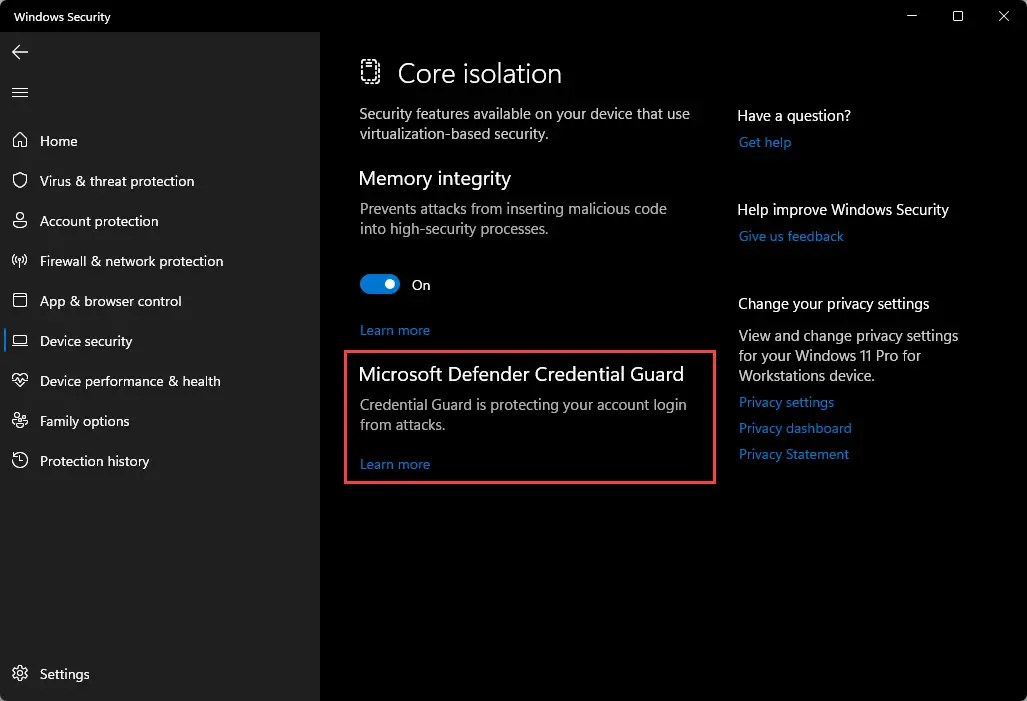The image size is (1027, 701).
Task: Click Give us feedback
Action: 791,236
